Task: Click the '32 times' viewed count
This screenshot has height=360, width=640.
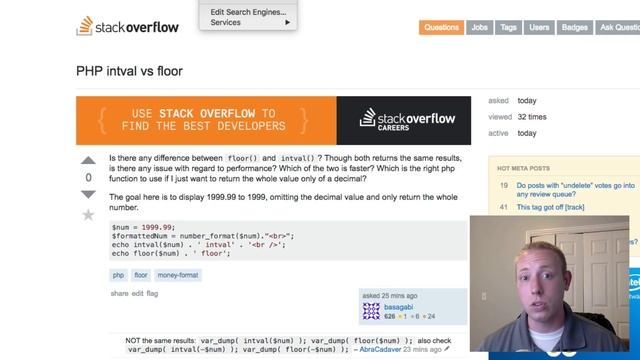Action: pyautogui.click(x=532, y=117)
